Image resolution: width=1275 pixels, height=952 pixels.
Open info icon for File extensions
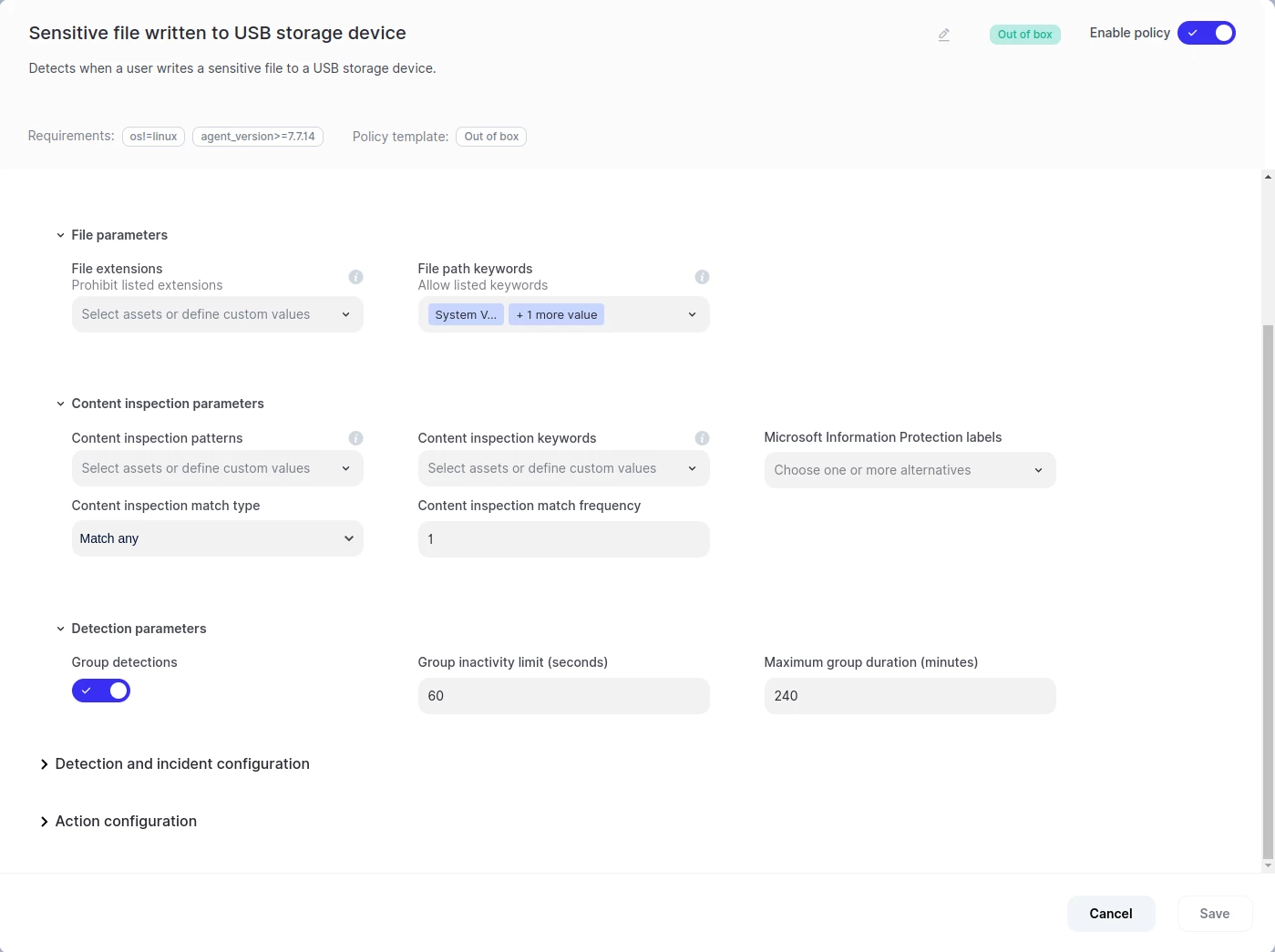pyautogui.click(x=355, y=277)
